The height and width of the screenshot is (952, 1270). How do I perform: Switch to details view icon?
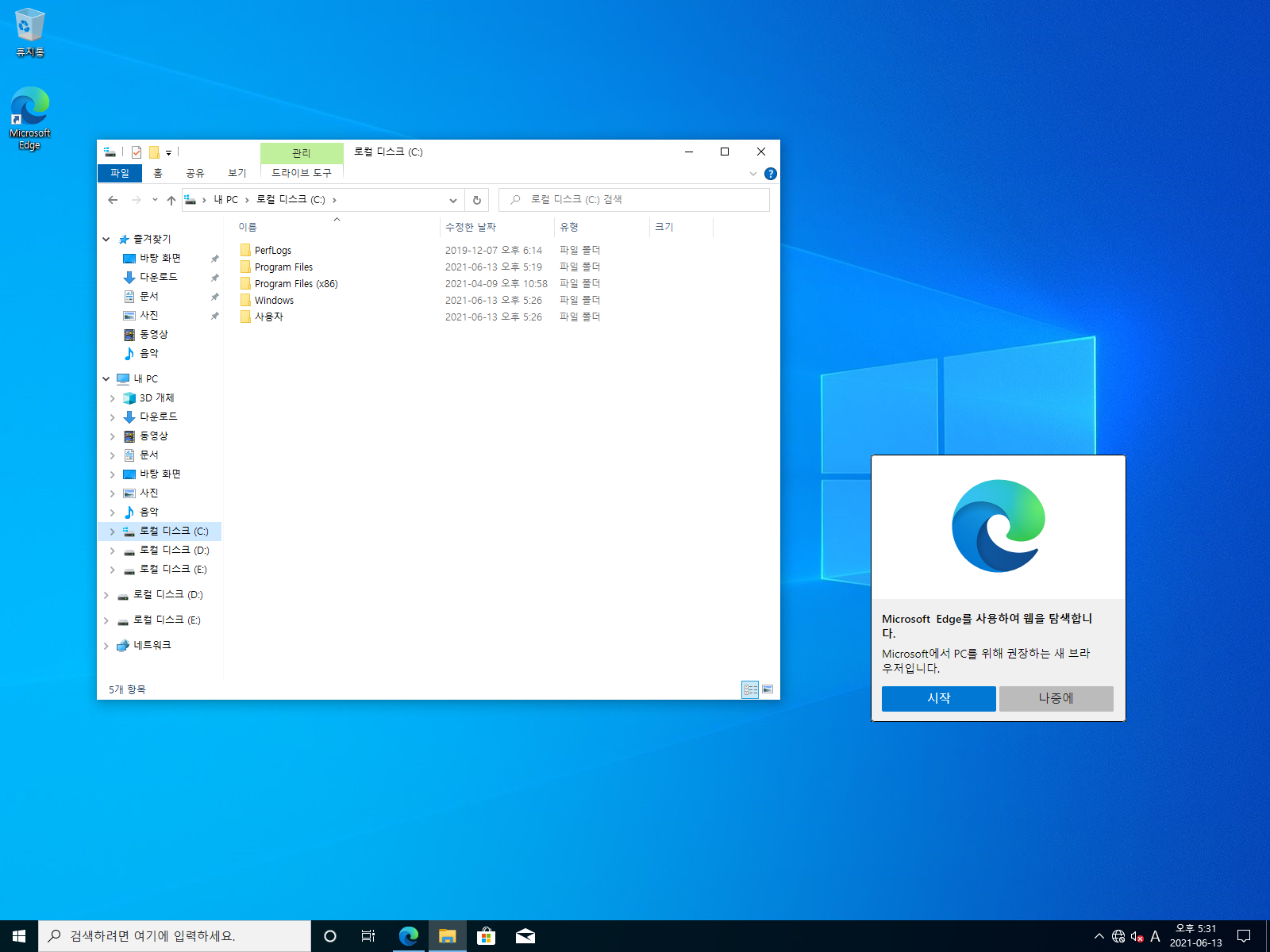tap(750, 689)
